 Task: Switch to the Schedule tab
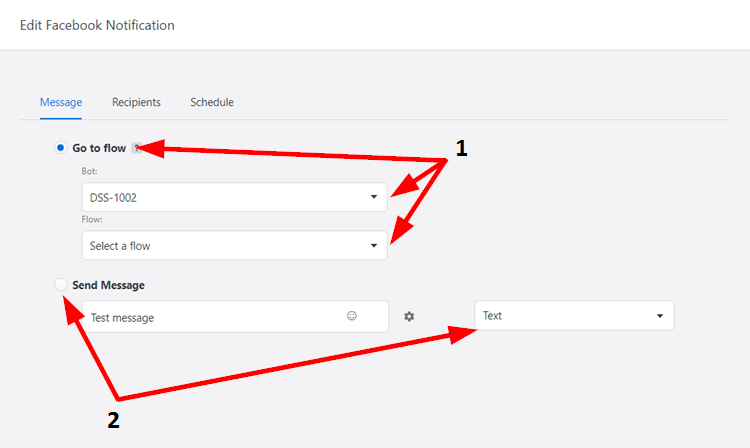click(x=212, y=102)
